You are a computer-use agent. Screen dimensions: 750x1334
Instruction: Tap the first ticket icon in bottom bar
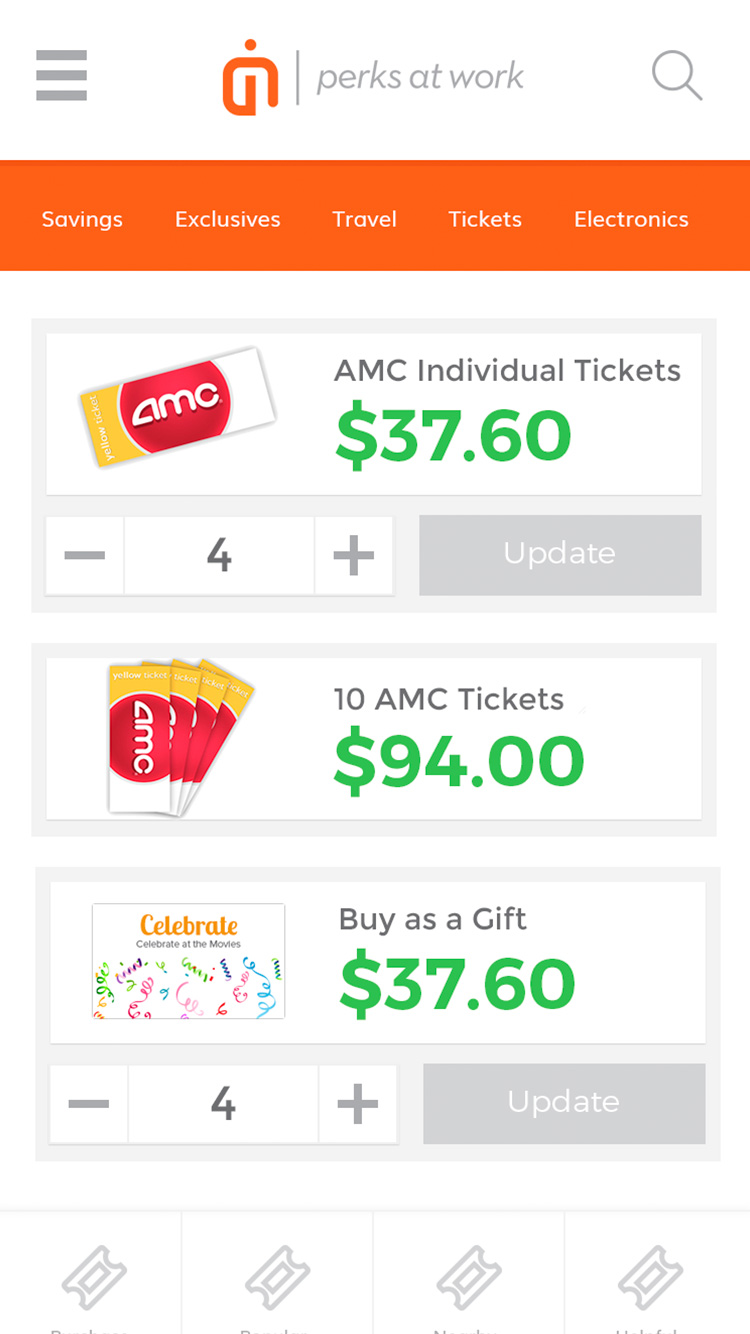[x=93, y=1277]
